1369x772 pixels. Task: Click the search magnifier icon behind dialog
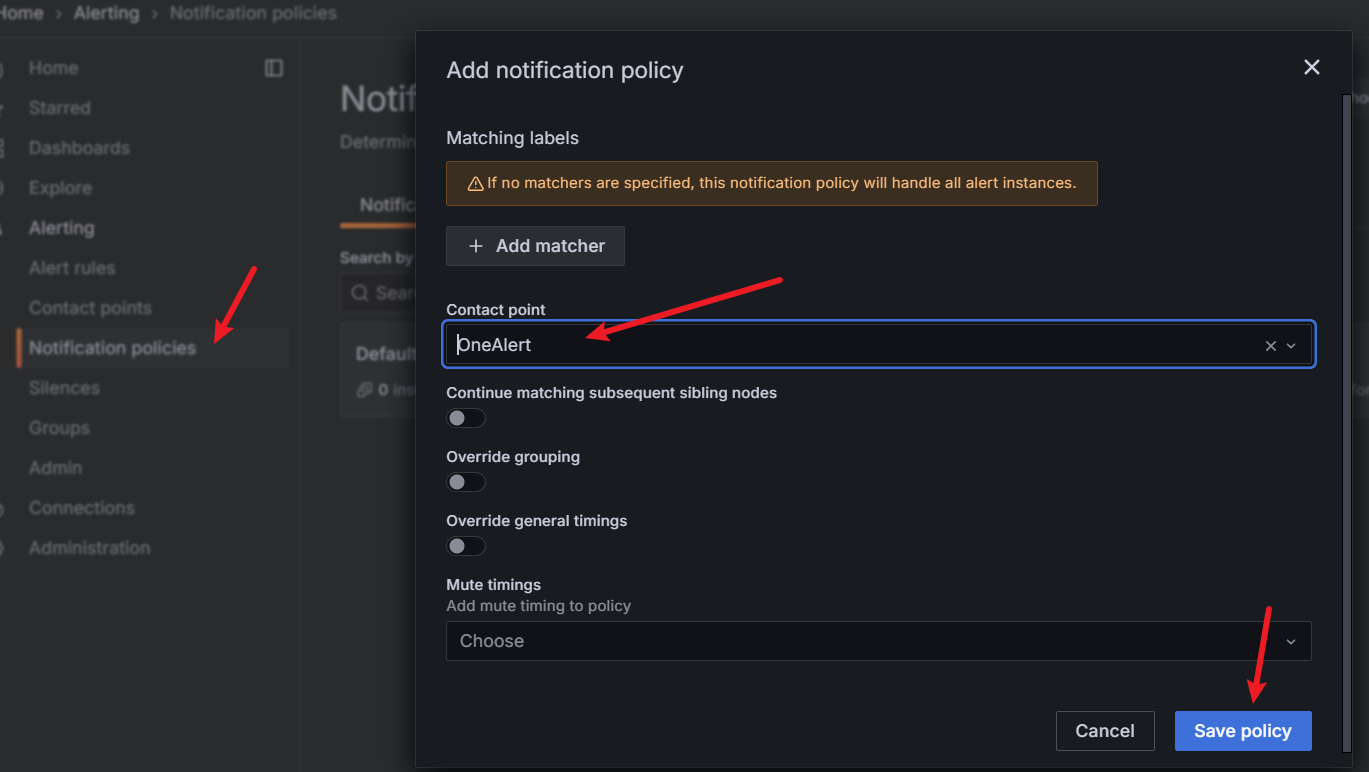pos(359,293)
